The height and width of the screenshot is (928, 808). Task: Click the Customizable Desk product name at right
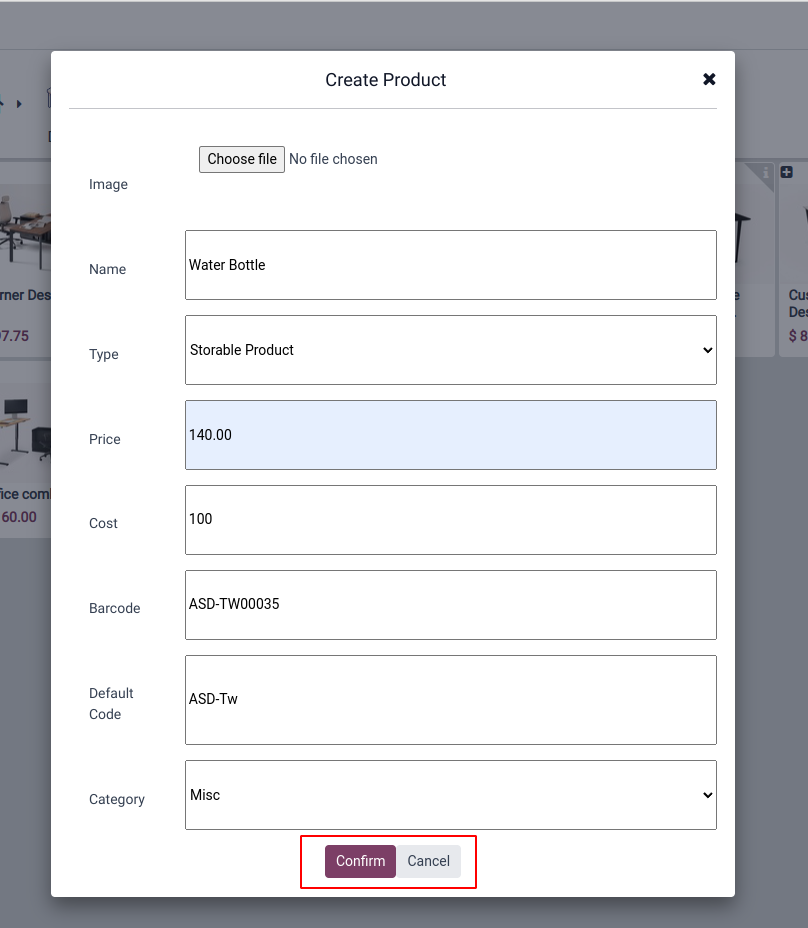click(798, 303)
